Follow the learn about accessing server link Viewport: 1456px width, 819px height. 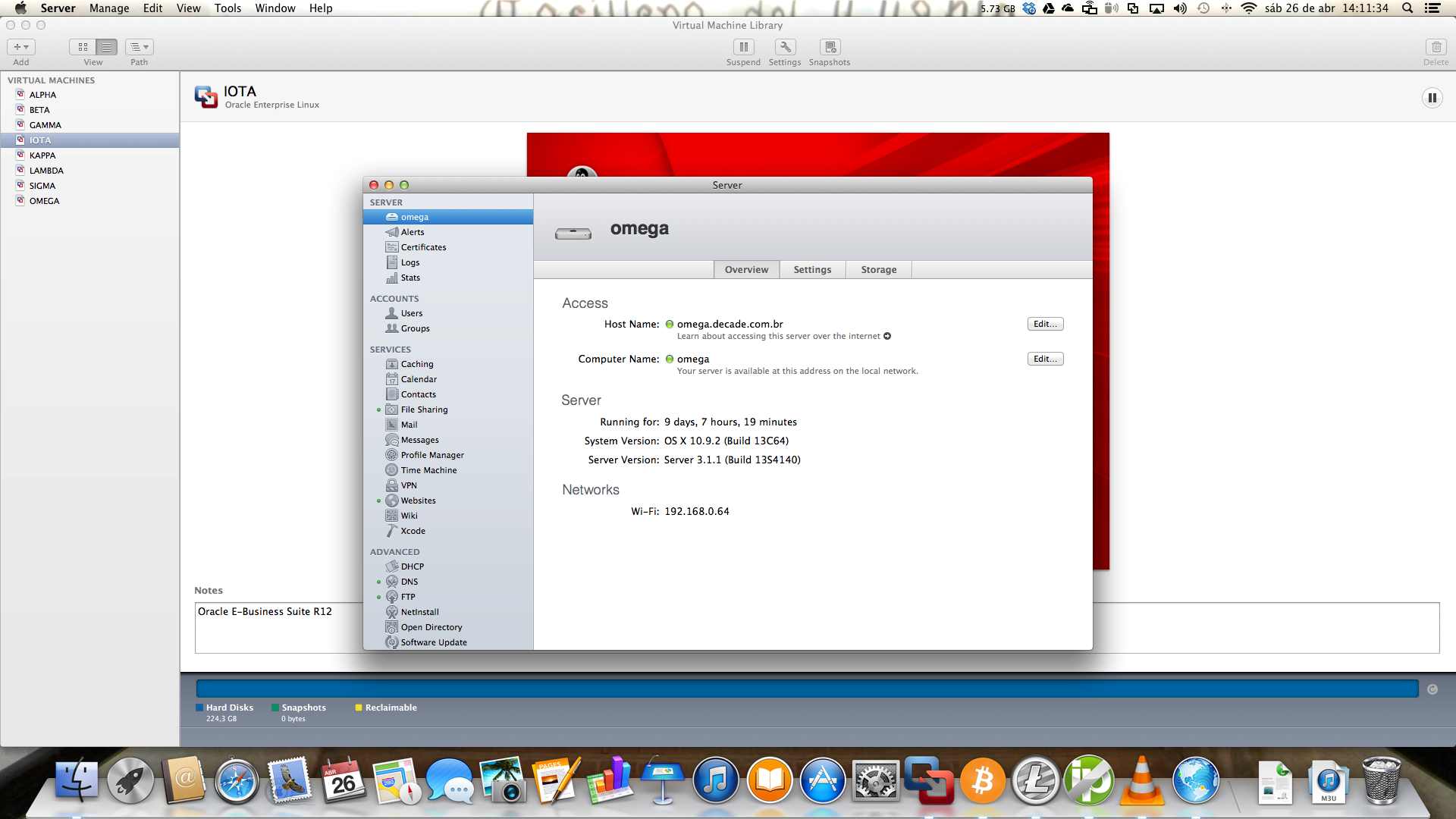tap(783, 336)
